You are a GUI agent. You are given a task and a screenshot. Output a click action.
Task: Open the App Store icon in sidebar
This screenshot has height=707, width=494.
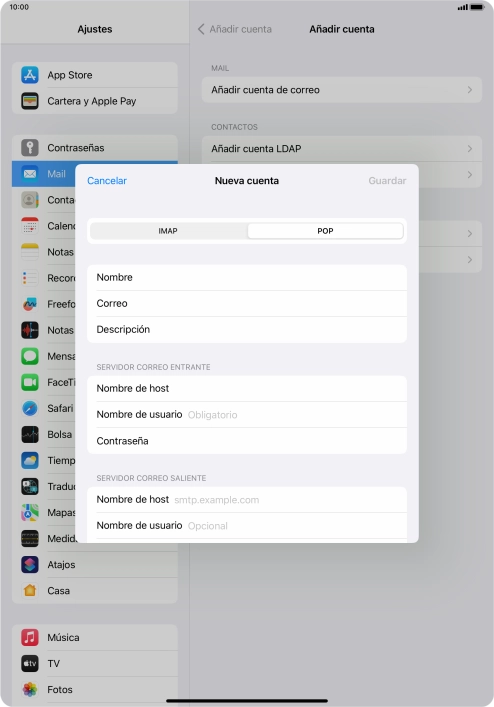point(30,75)
